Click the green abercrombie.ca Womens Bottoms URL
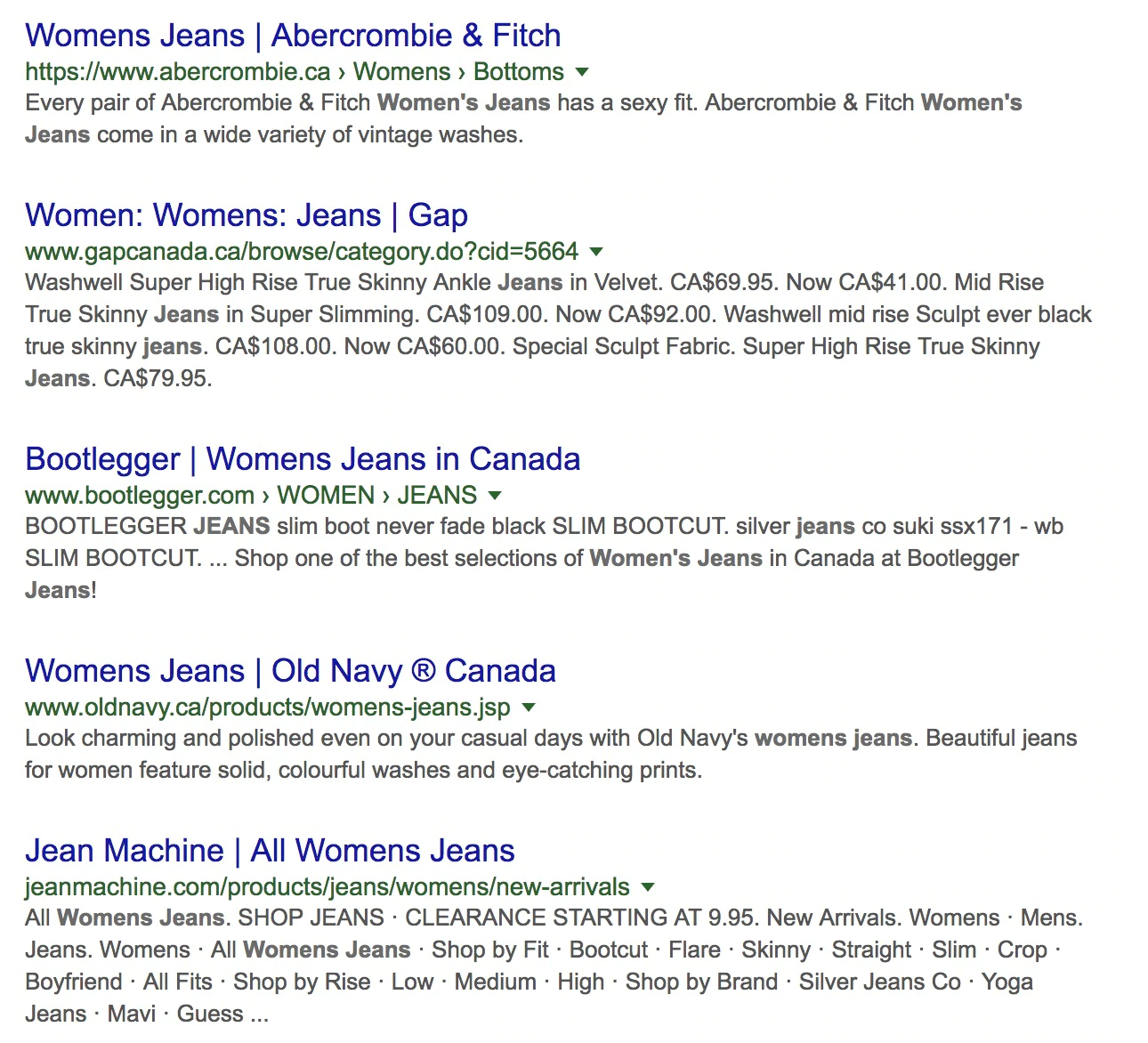 294,72
